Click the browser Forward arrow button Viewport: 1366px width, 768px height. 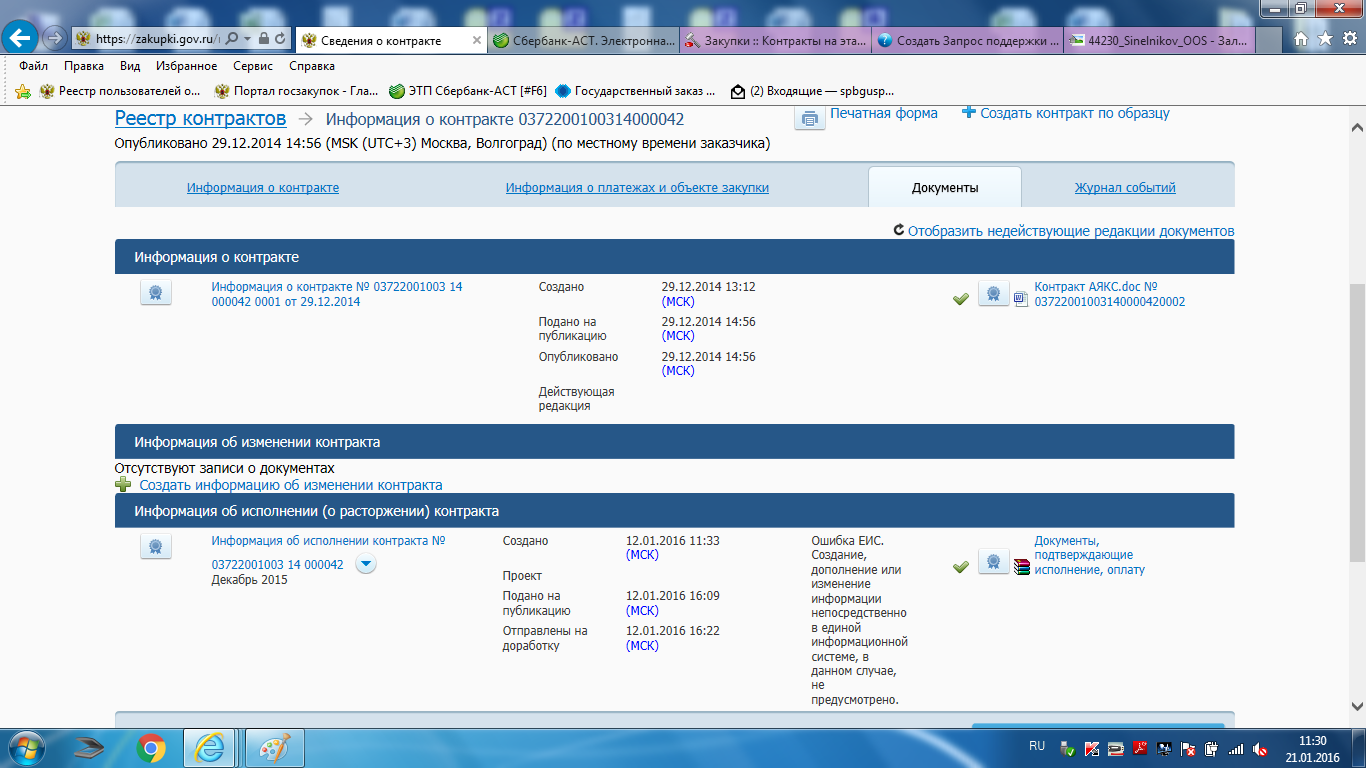[55, 39]
